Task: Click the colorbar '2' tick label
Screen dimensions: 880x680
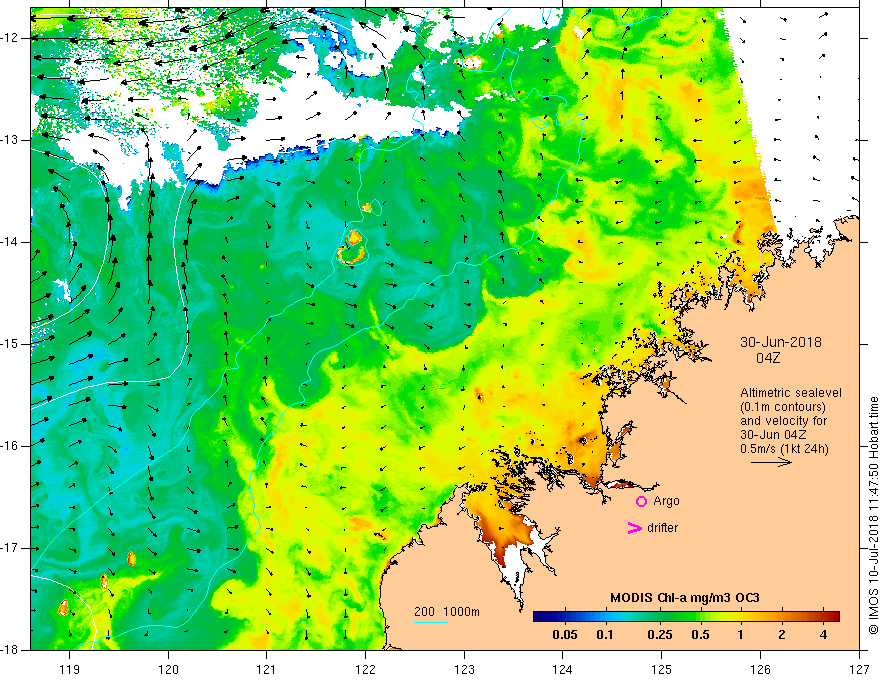Action: pos(782,635)
